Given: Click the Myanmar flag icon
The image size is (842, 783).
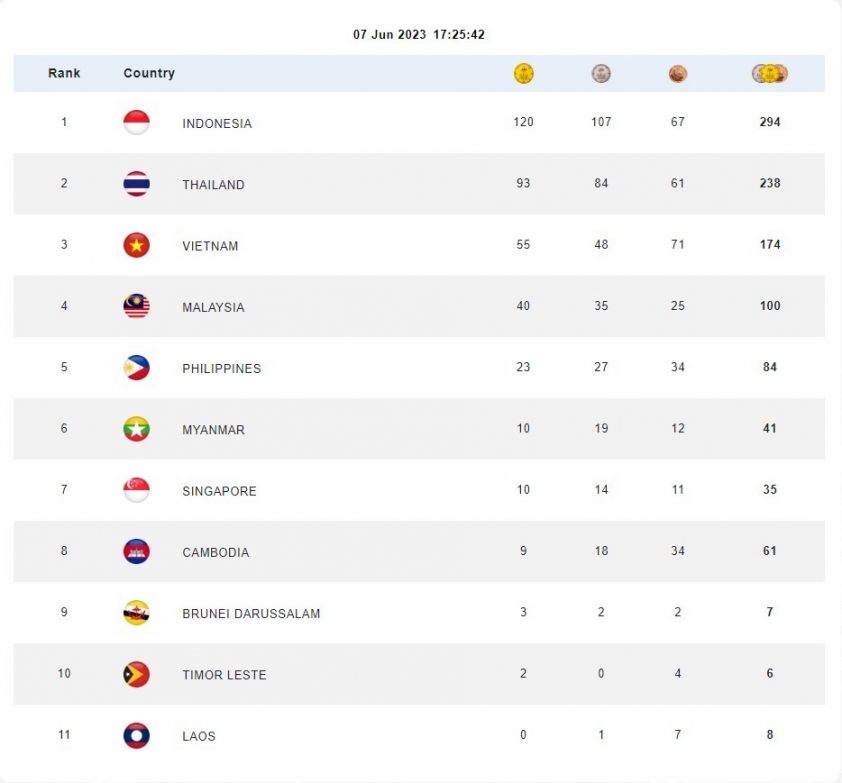Looking at the screenshot, I should point(136,429).
